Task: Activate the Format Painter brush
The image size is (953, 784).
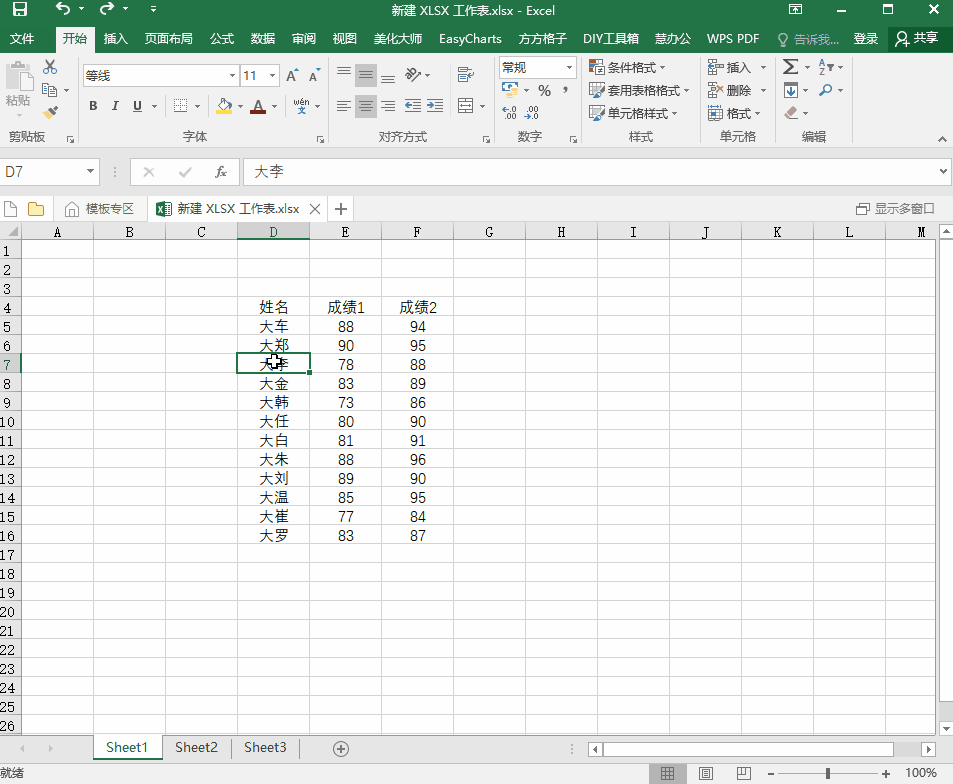Action: (50, 112)
